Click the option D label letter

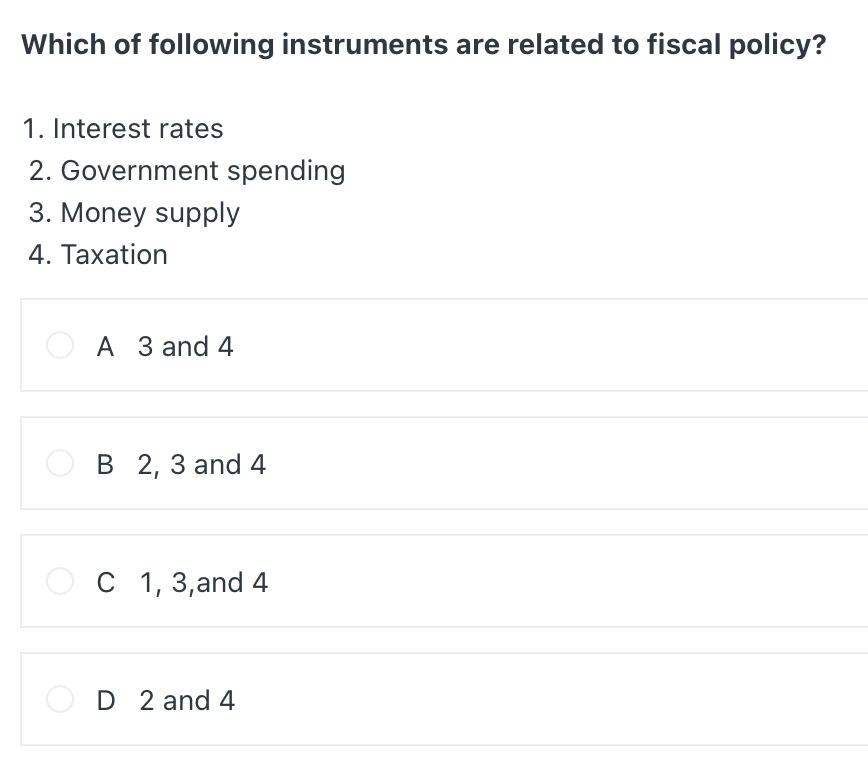point(106,699)
